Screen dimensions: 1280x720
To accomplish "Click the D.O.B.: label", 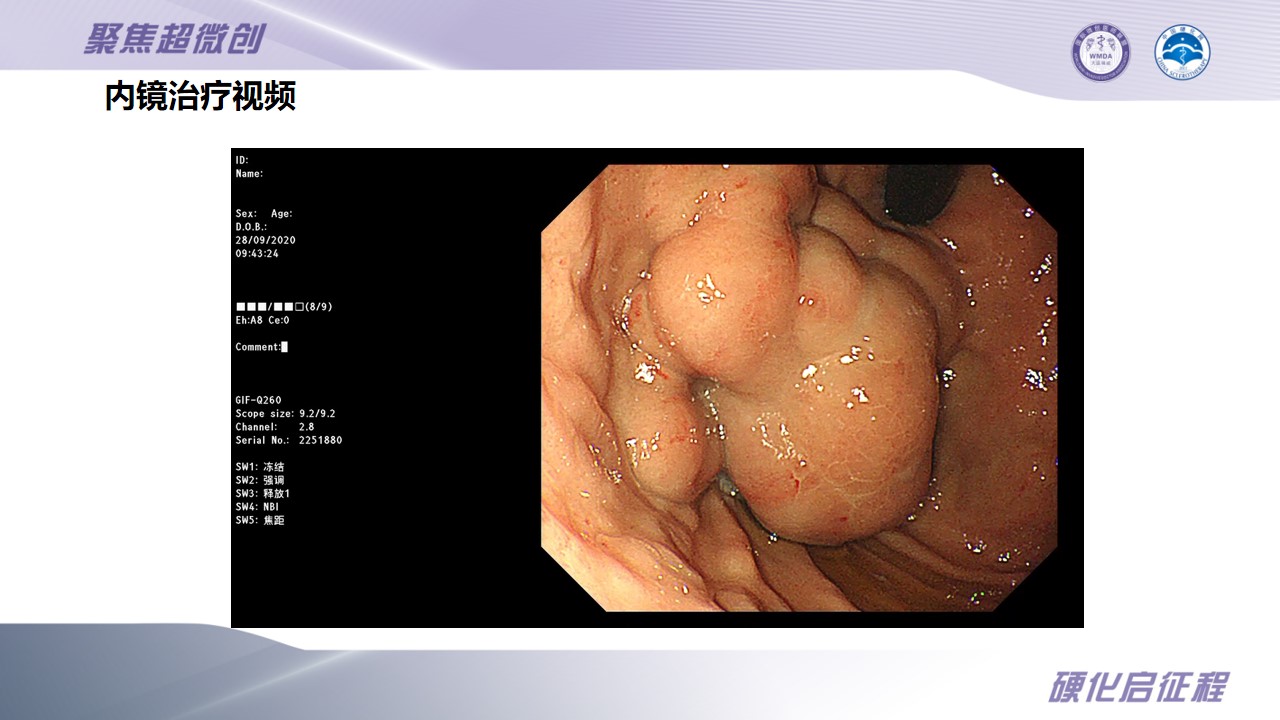I will 251,227.
